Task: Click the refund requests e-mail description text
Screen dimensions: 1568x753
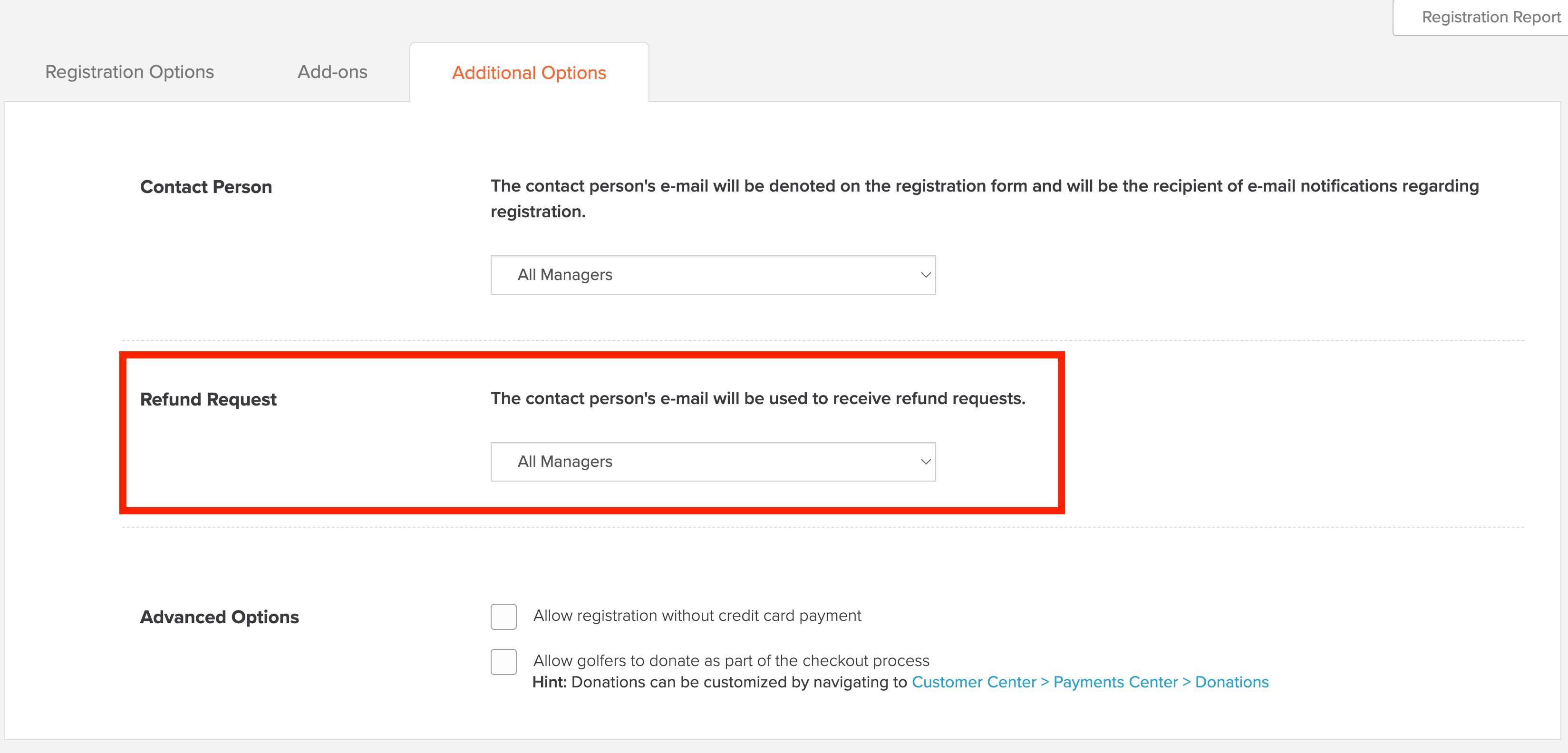Action: point(758,398)
